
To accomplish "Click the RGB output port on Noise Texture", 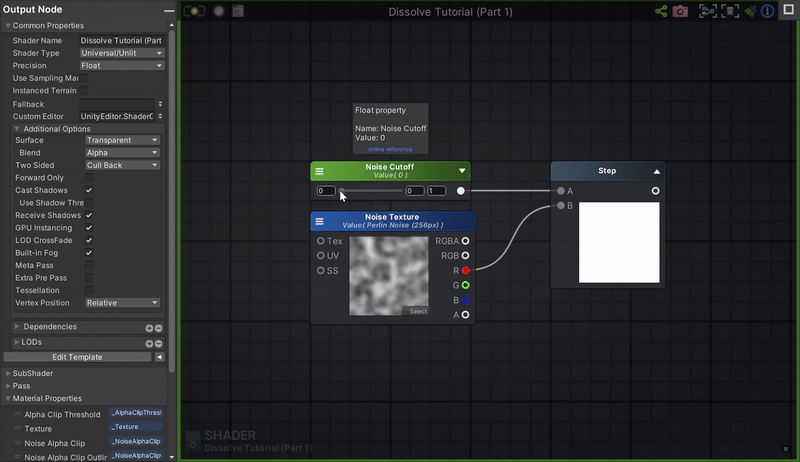I will tap(465, 255).
